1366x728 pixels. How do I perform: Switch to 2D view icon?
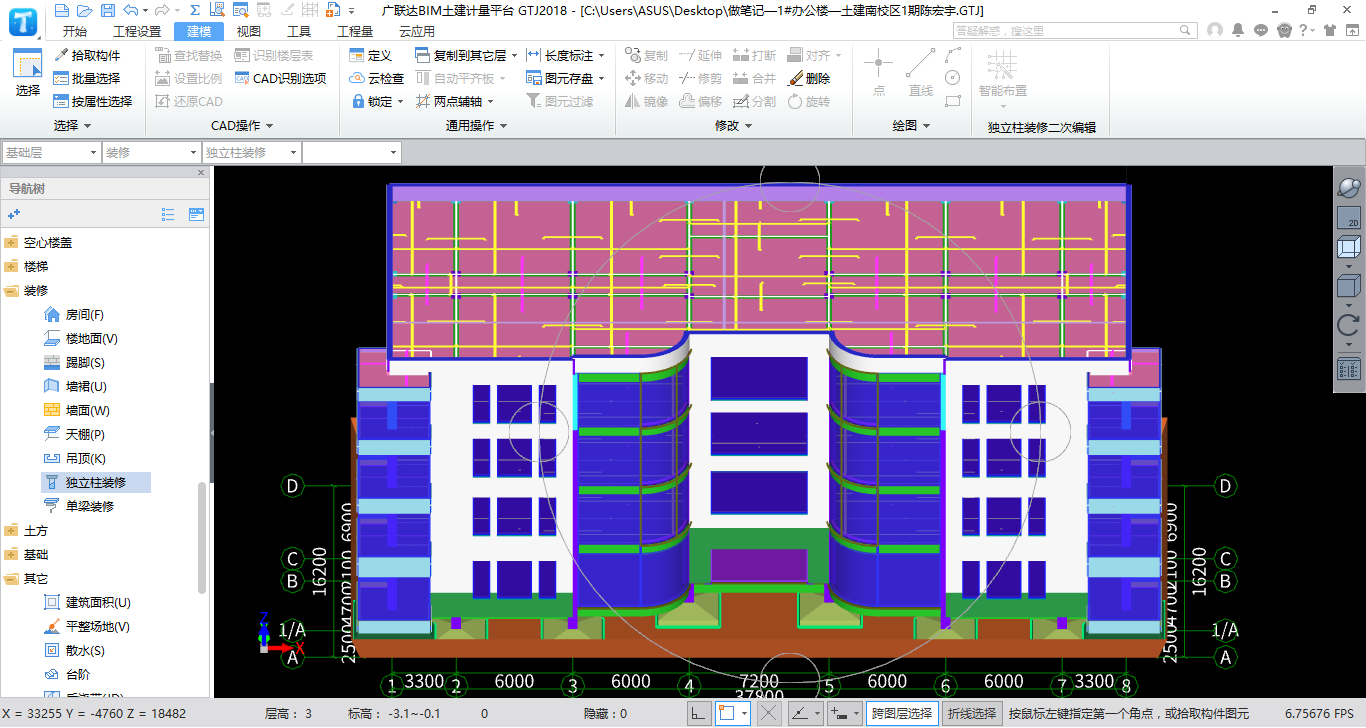point(1349,217)
